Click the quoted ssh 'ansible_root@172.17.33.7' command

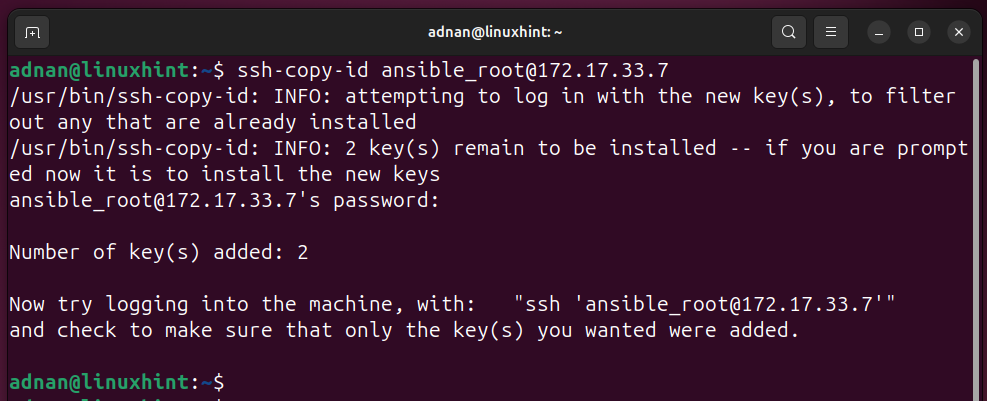tap(704, 305)
